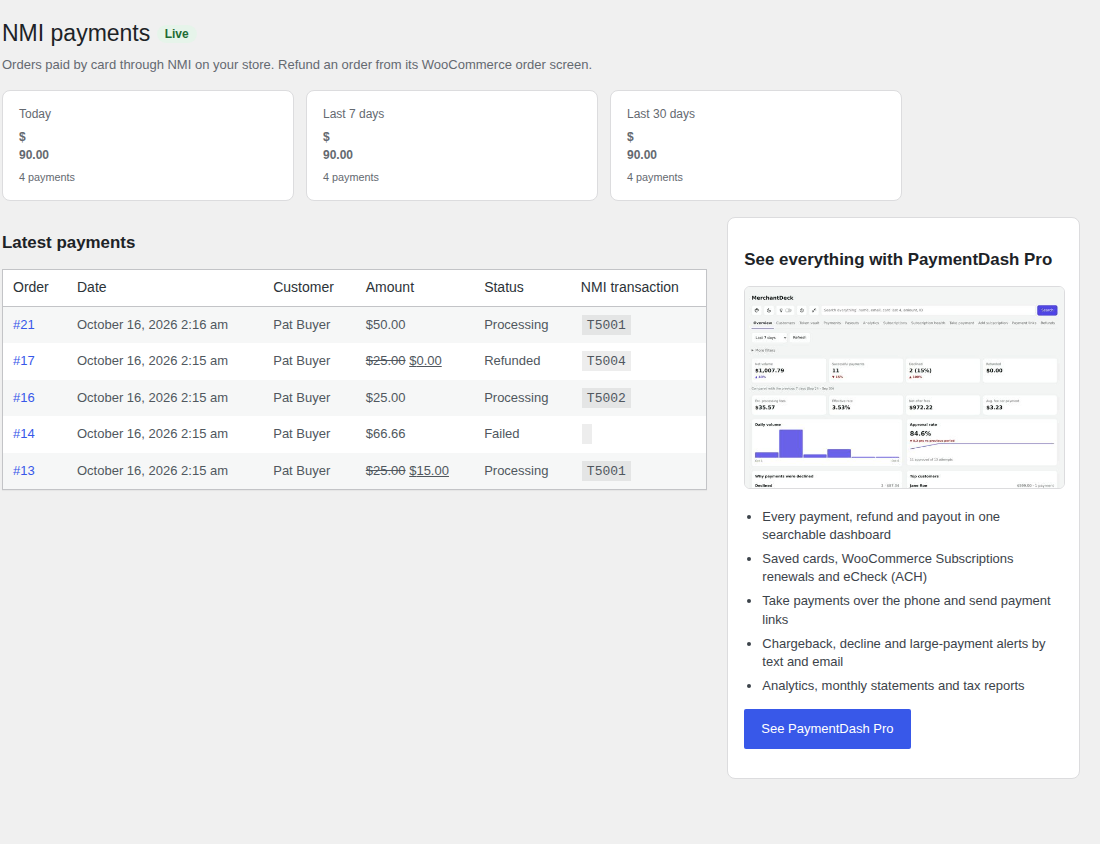Image resolution: width=1100 pixels, height=844 pixels.
Task: Click the Every payment, refund and payout bullet
Action: [880, 525]
